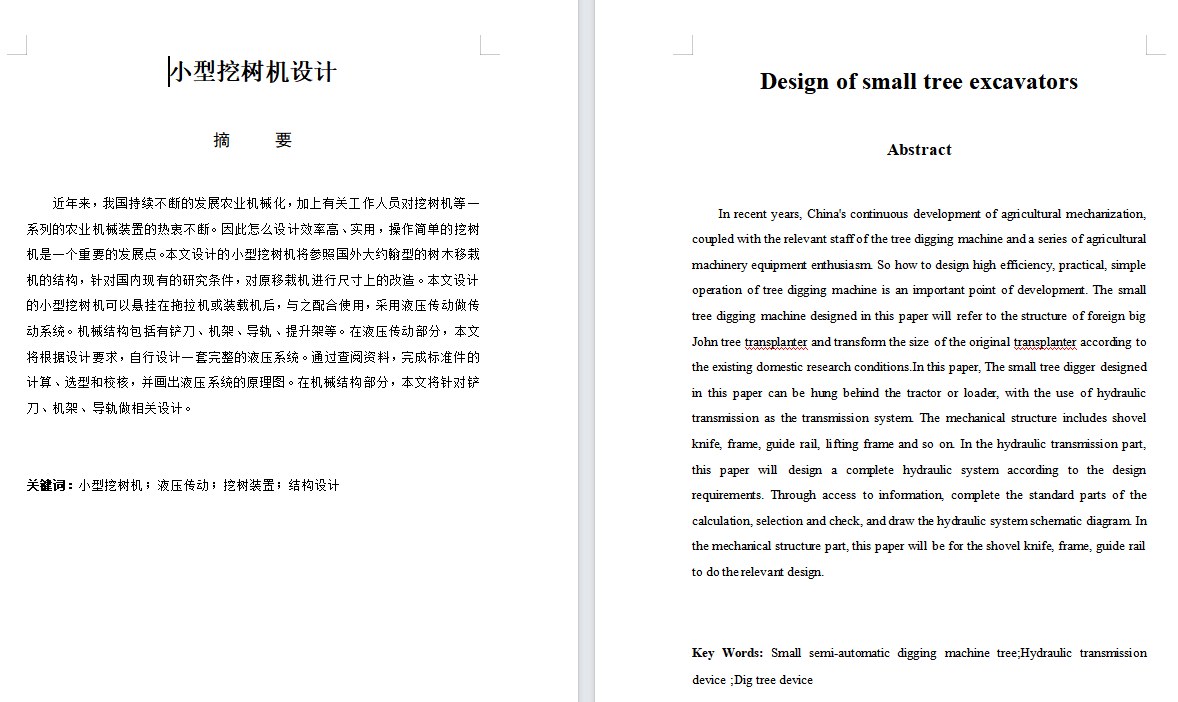The width and height of the screenshot is (1178, 702).
Task: Click keyword 结构设计
Action: click(x=314, y=486)
